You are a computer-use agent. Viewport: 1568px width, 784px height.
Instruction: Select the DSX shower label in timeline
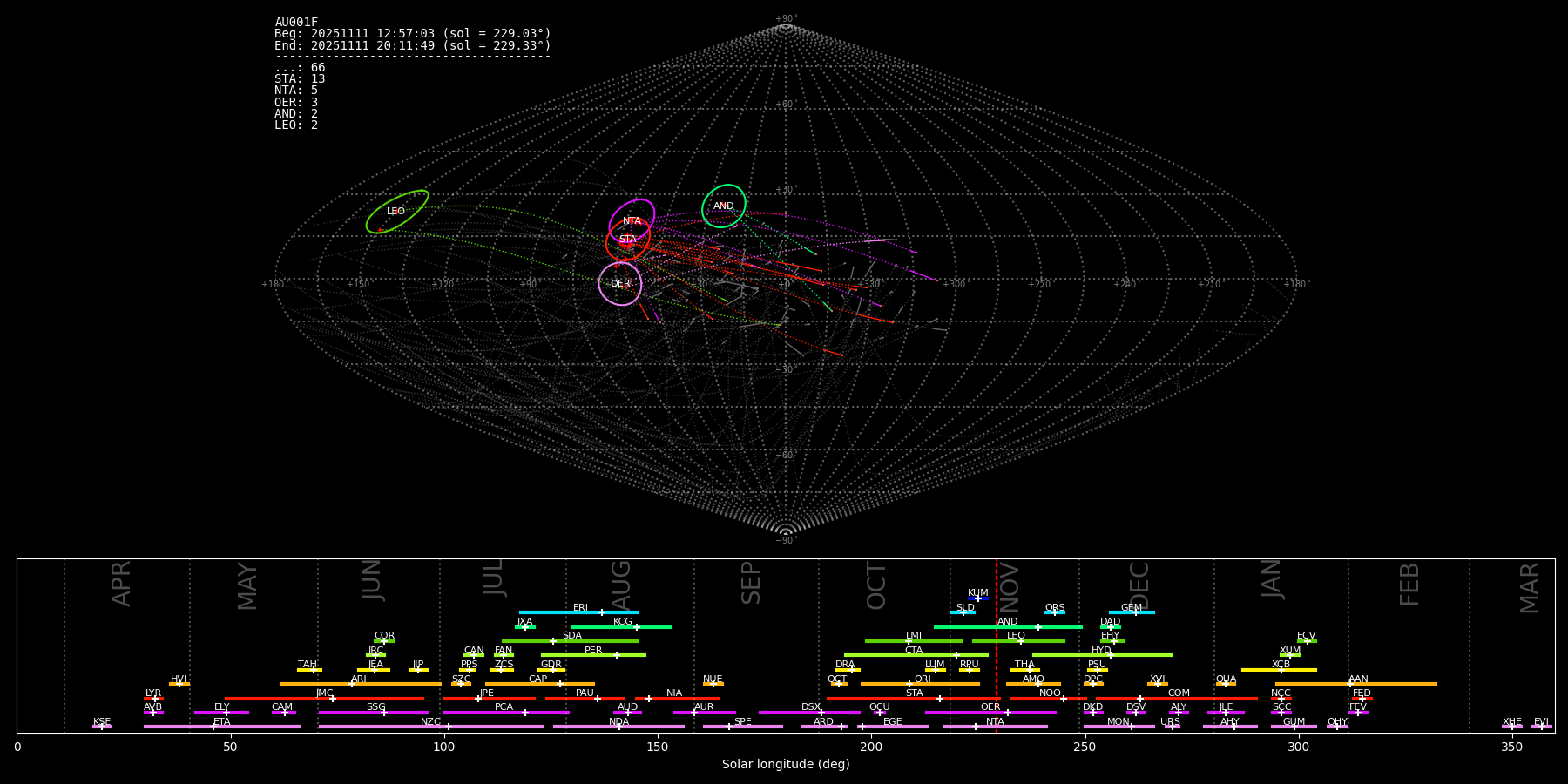(811, 707)
